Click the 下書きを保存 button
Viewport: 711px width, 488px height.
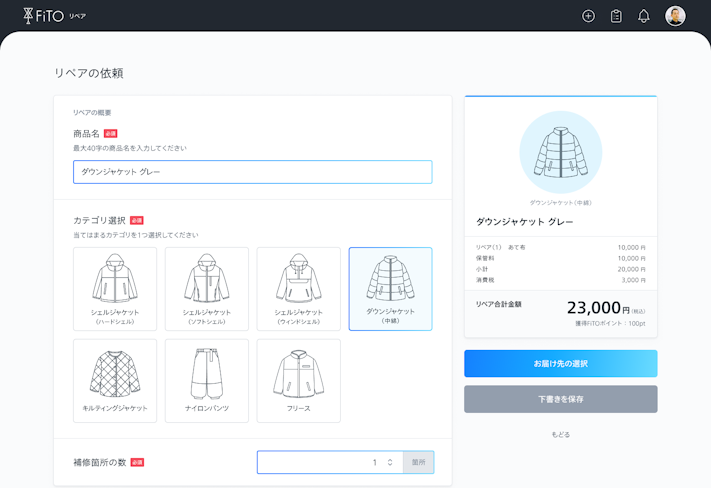[x=560, y=399]
